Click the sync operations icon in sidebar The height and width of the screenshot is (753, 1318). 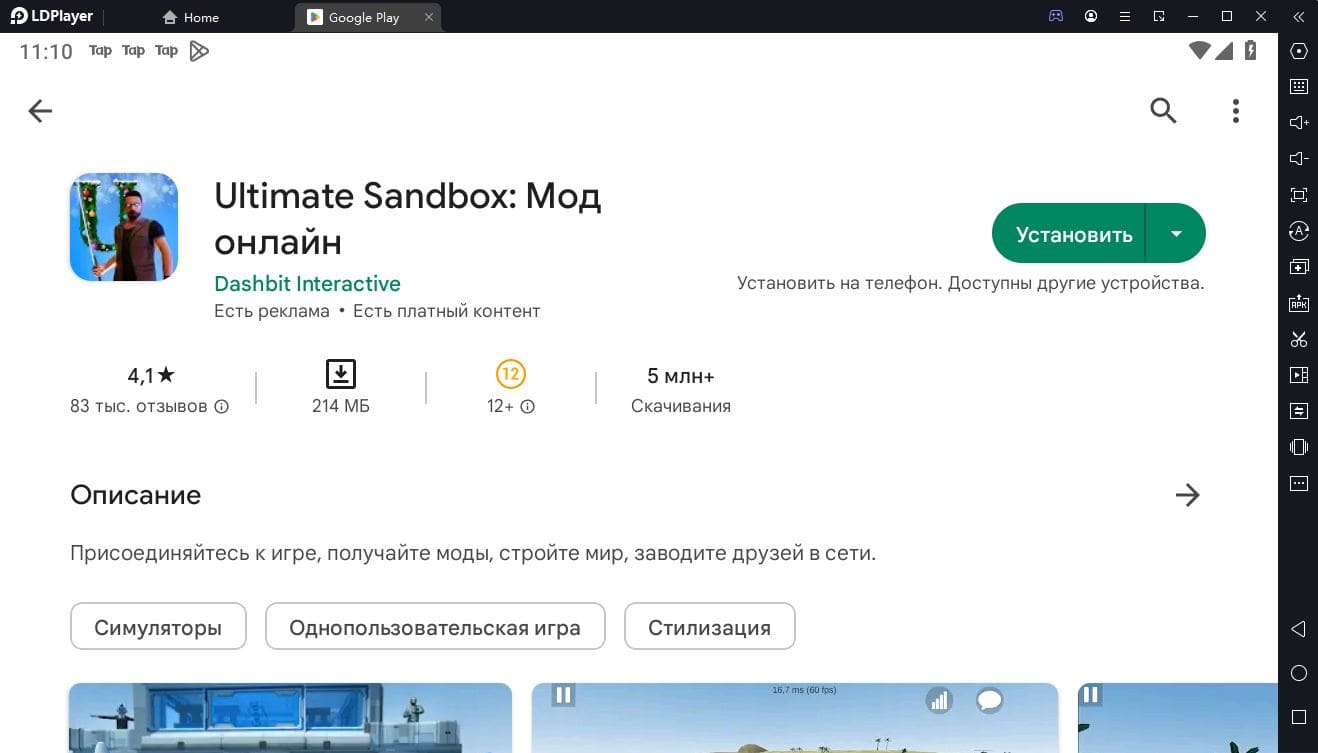coord(1299,231)
